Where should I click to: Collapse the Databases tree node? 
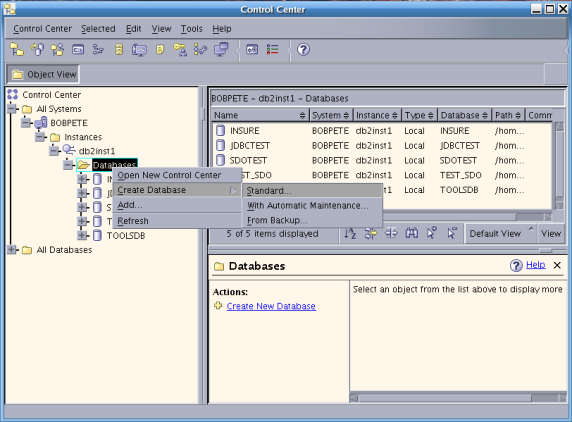(x=68, y=165)
